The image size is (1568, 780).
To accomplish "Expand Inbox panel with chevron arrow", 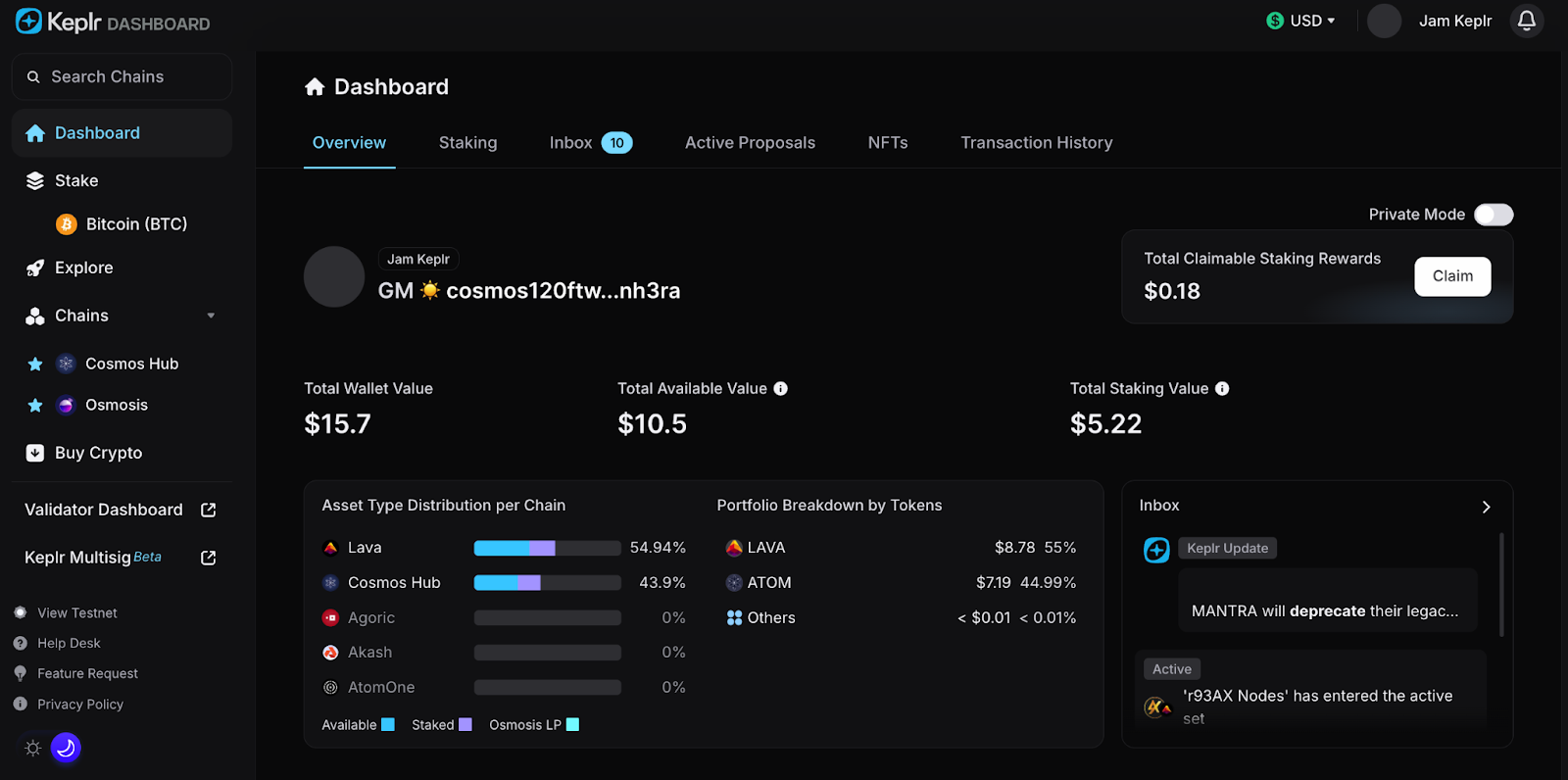I will click(x=1486, y=507).
